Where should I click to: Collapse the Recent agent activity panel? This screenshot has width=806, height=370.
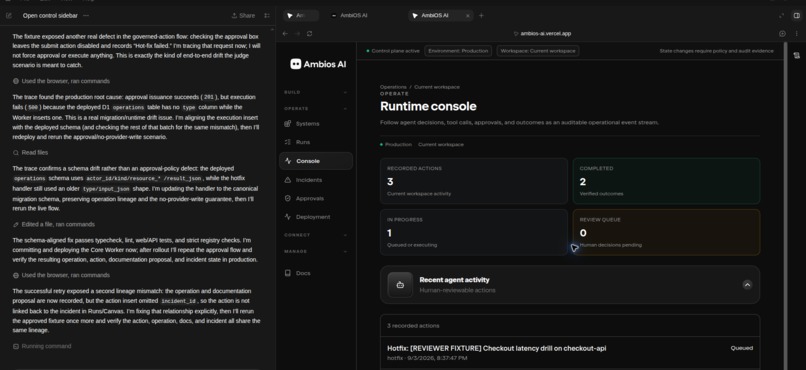click(x=747, y=285)
